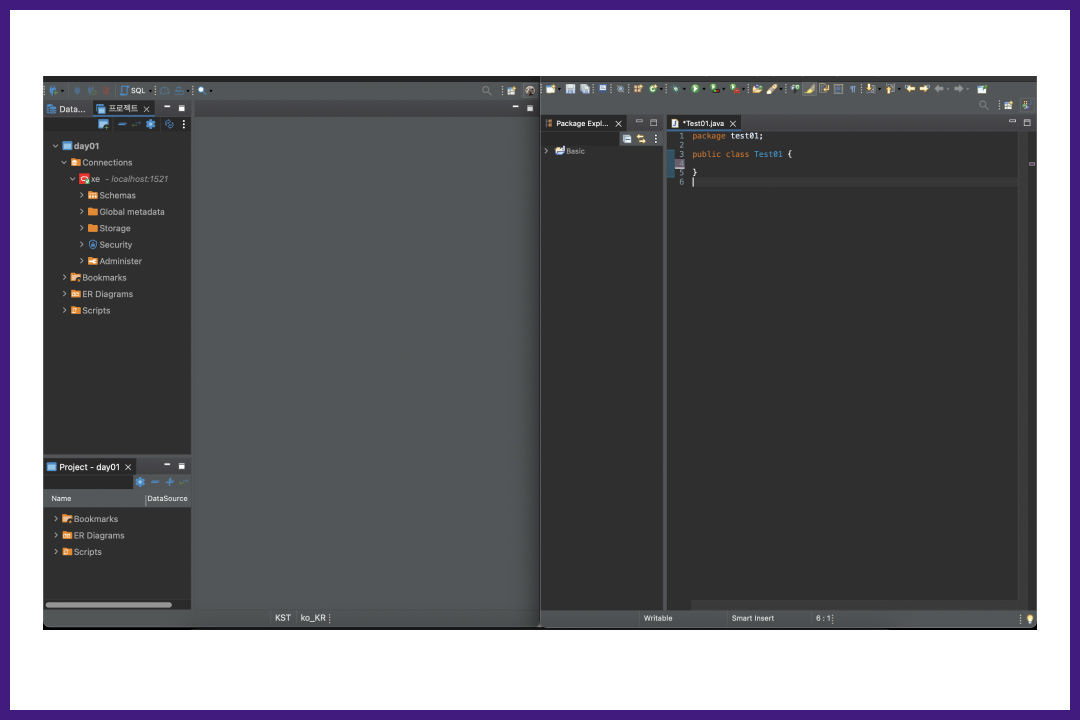
Task: Open the Run button dropdown arrow in Eclipse
Action: (704, 89)
